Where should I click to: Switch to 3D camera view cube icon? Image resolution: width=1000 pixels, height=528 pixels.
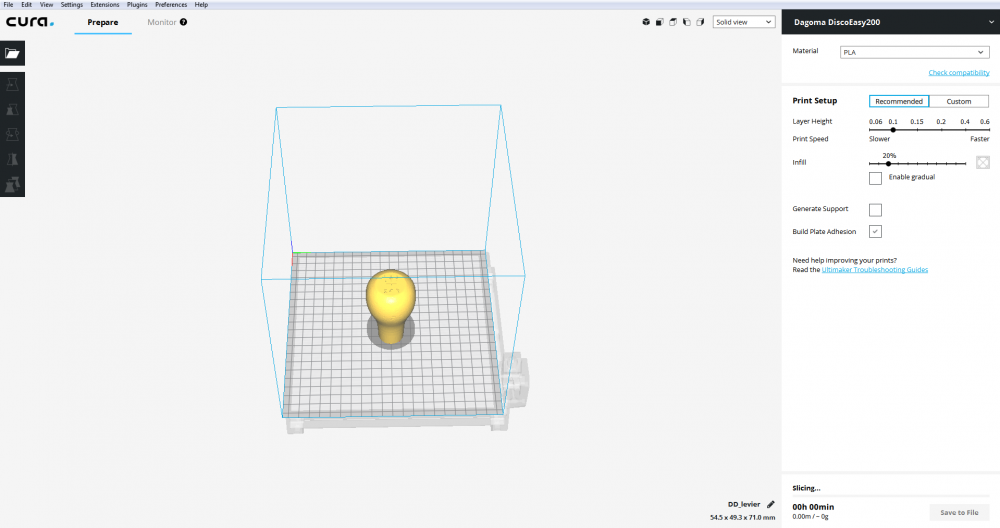point(646,22)
